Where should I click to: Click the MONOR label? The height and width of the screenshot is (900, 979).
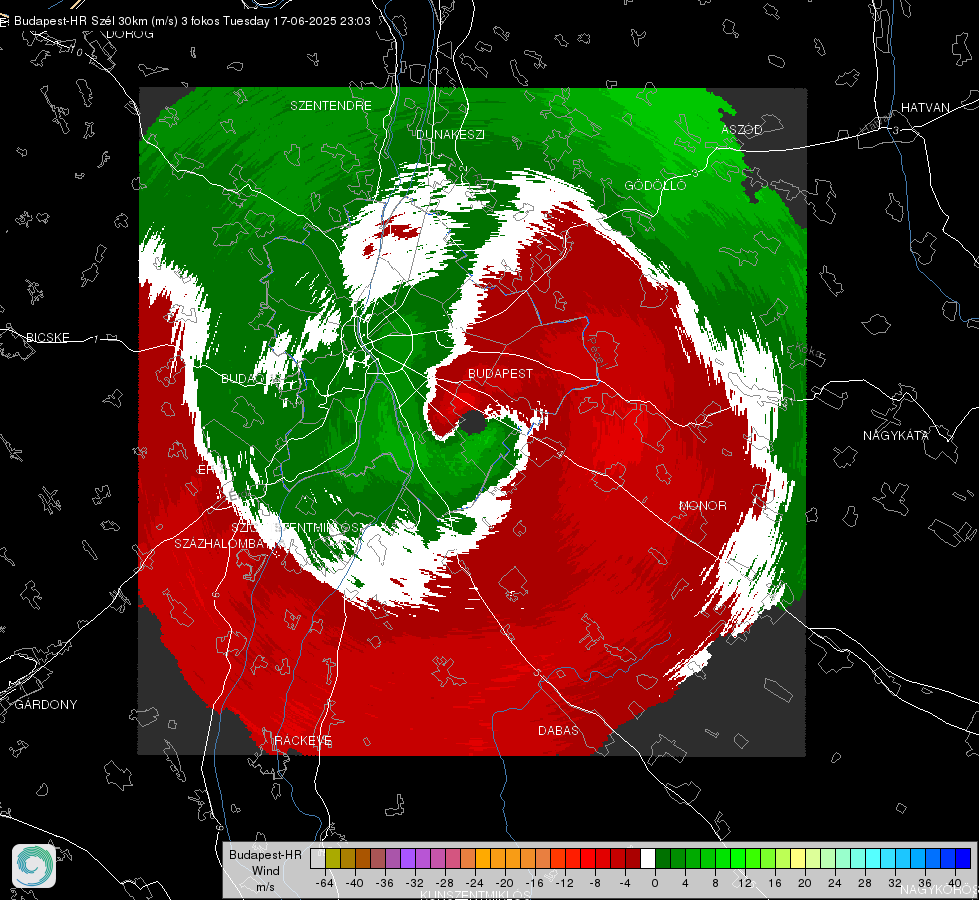click(x=703, y=506)
